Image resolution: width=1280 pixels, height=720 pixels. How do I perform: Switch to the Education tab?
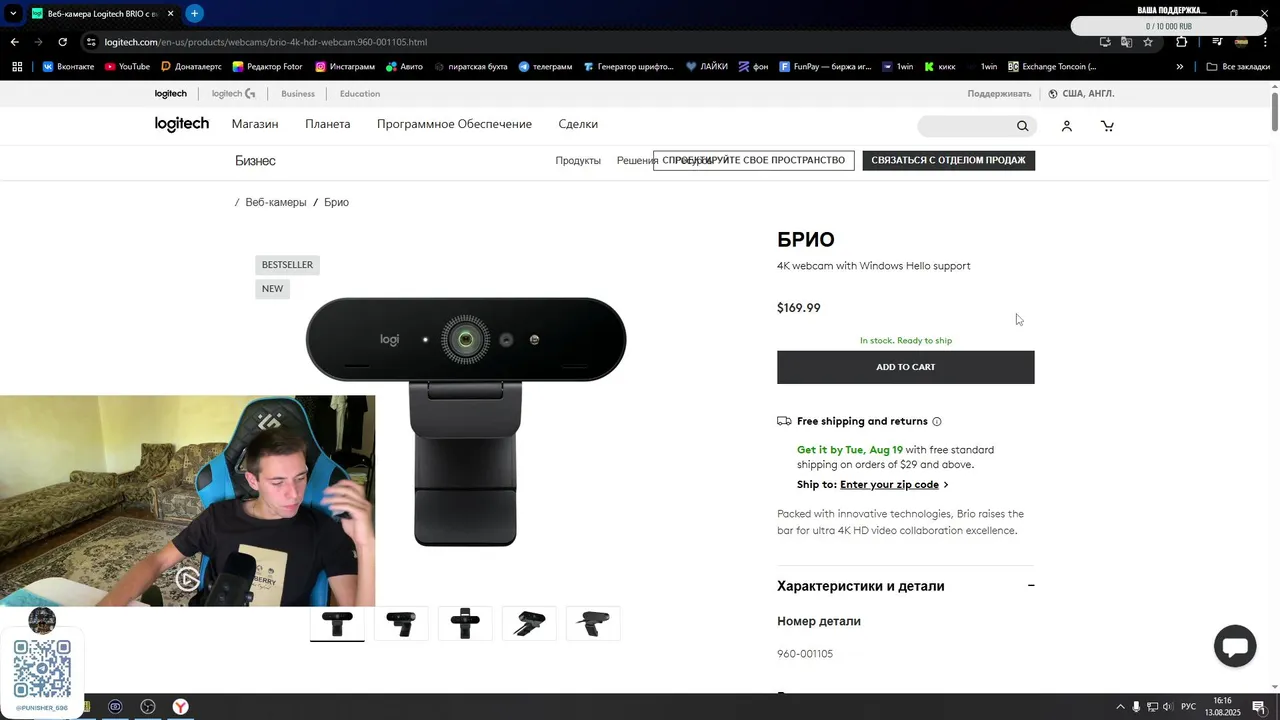360,94
